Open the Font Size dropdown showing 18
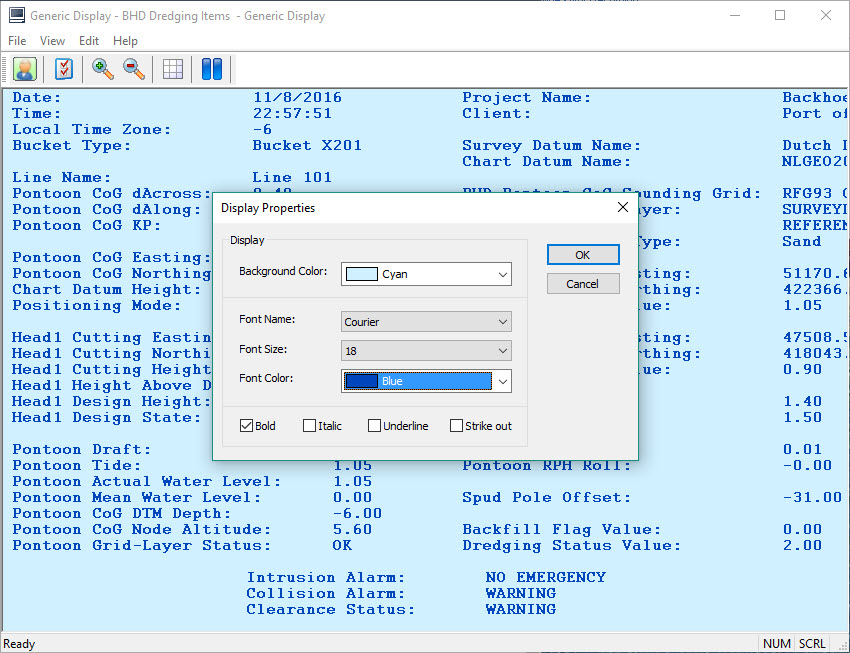The height and width of the screenshot is (653, 850). pyautogui.click(x=502, y=351)
